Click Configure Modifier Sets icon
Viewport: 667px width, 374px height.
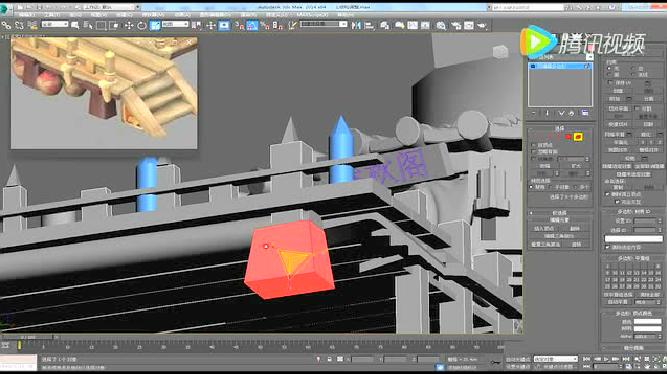point(585,113)
